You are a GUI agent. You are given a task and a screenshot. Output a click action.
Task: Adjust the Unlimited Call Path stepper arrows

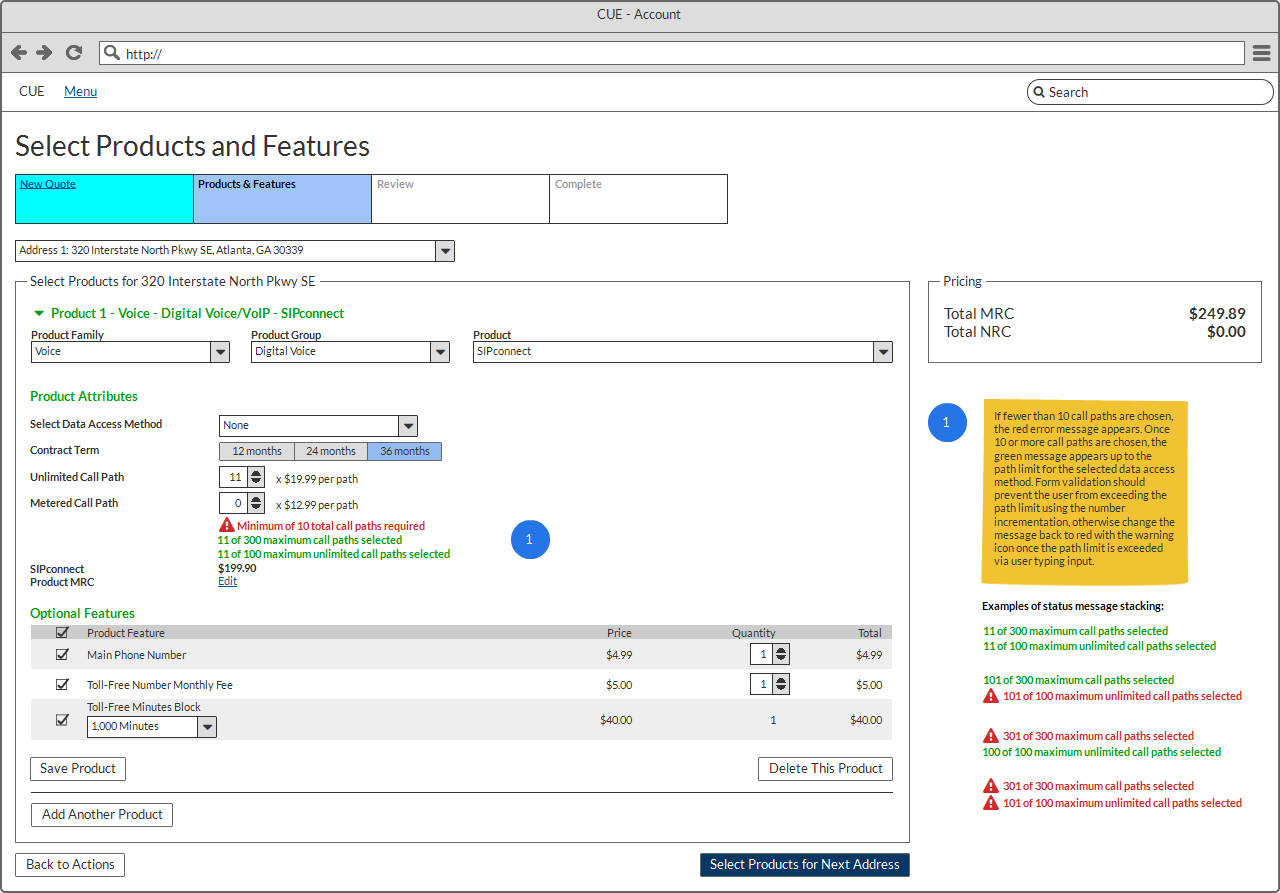coord(256,477)
